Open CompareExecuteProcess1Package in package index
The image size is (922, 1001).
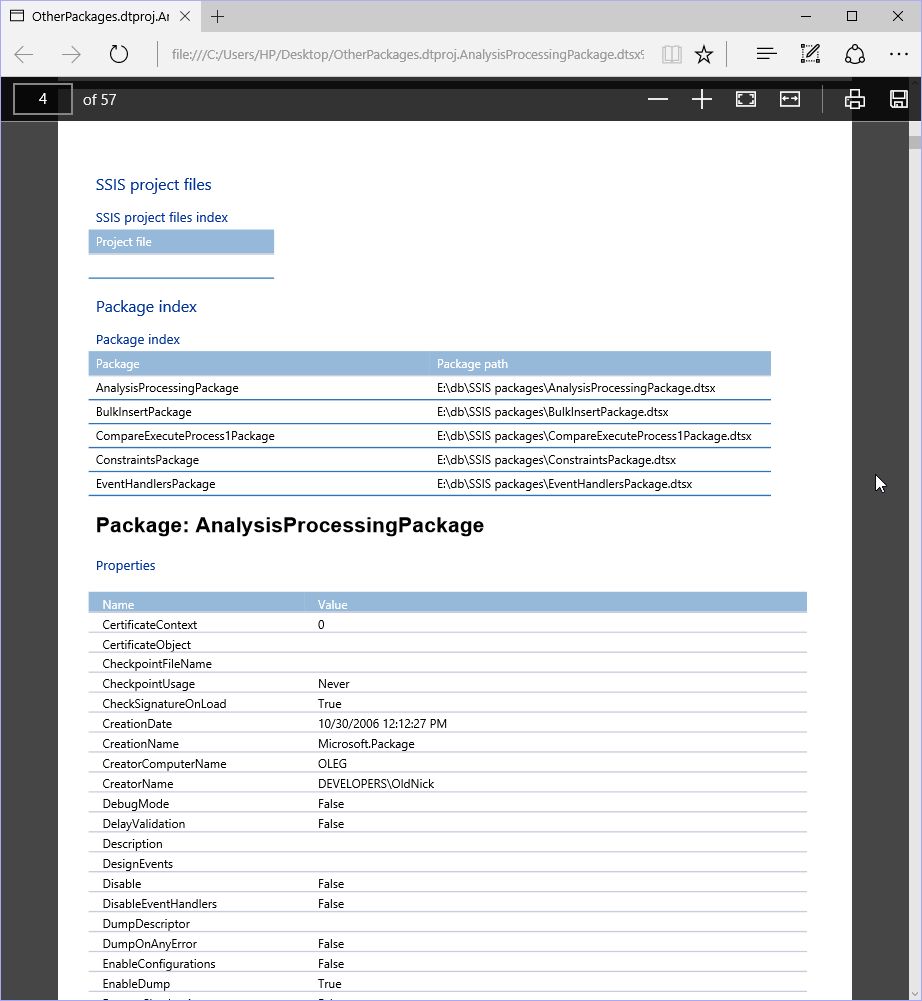pos(185,436)
